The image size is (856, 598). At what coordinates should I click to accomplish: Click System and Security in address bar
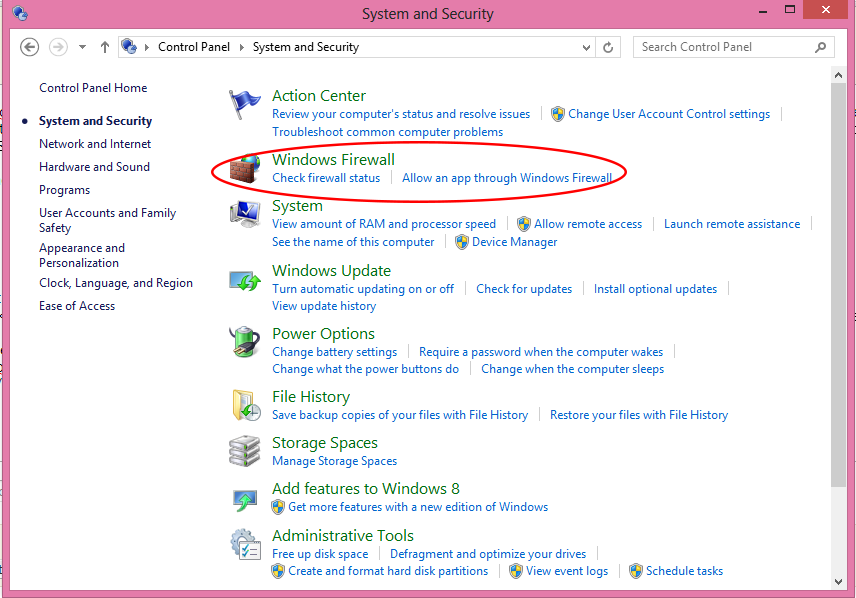(306, 47)
